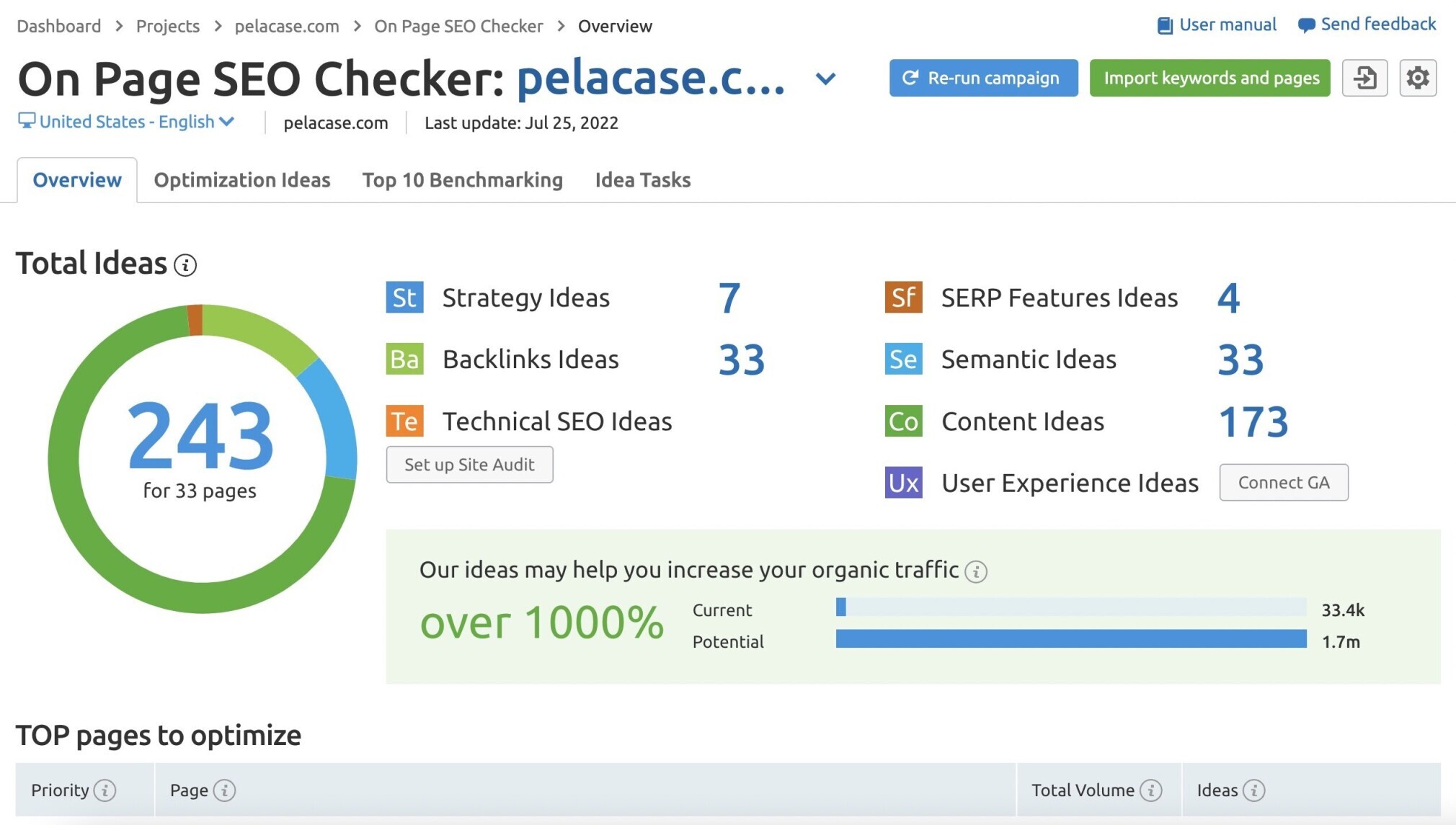Open the United States - English dropdown
The height and width of the screenshot is (825, 1456).
[x=127, y=122]
